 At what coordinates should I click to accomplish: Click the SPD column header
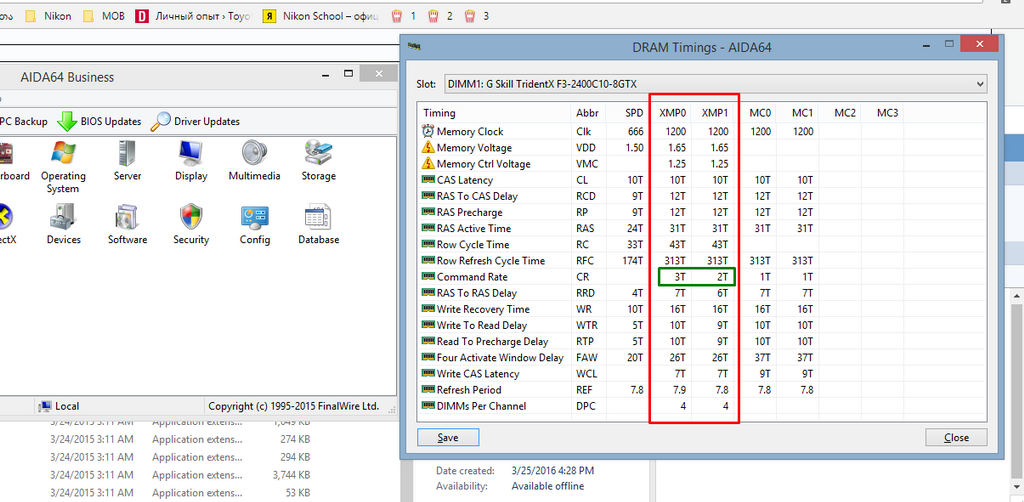627,113
